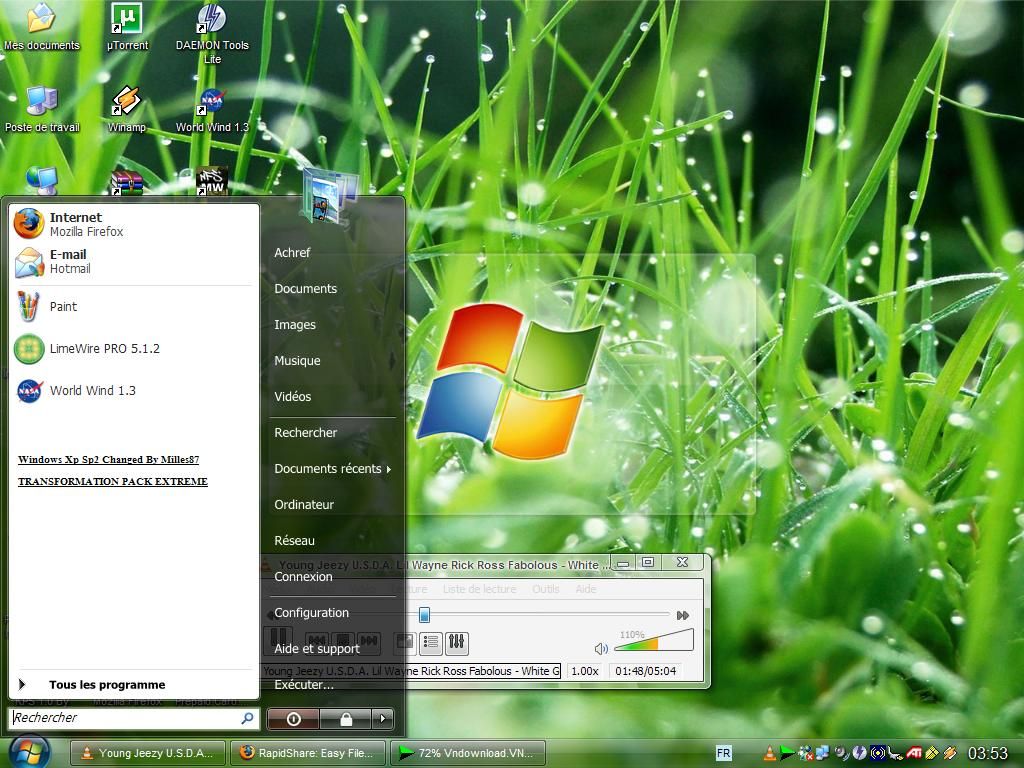The height and width of the screenshot is (768, 1024).
Task: Open Mes documents desktop icon
Action: click(x=42, y=27)
